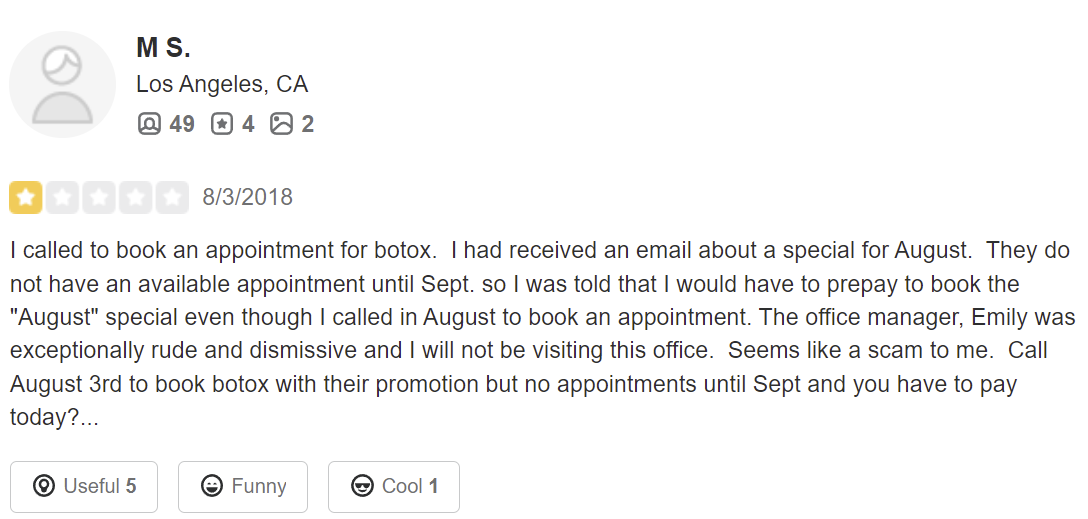Mark the review as Funny by its label
The width and height of the screenshot is (1088, 519).
pos(259,487)
